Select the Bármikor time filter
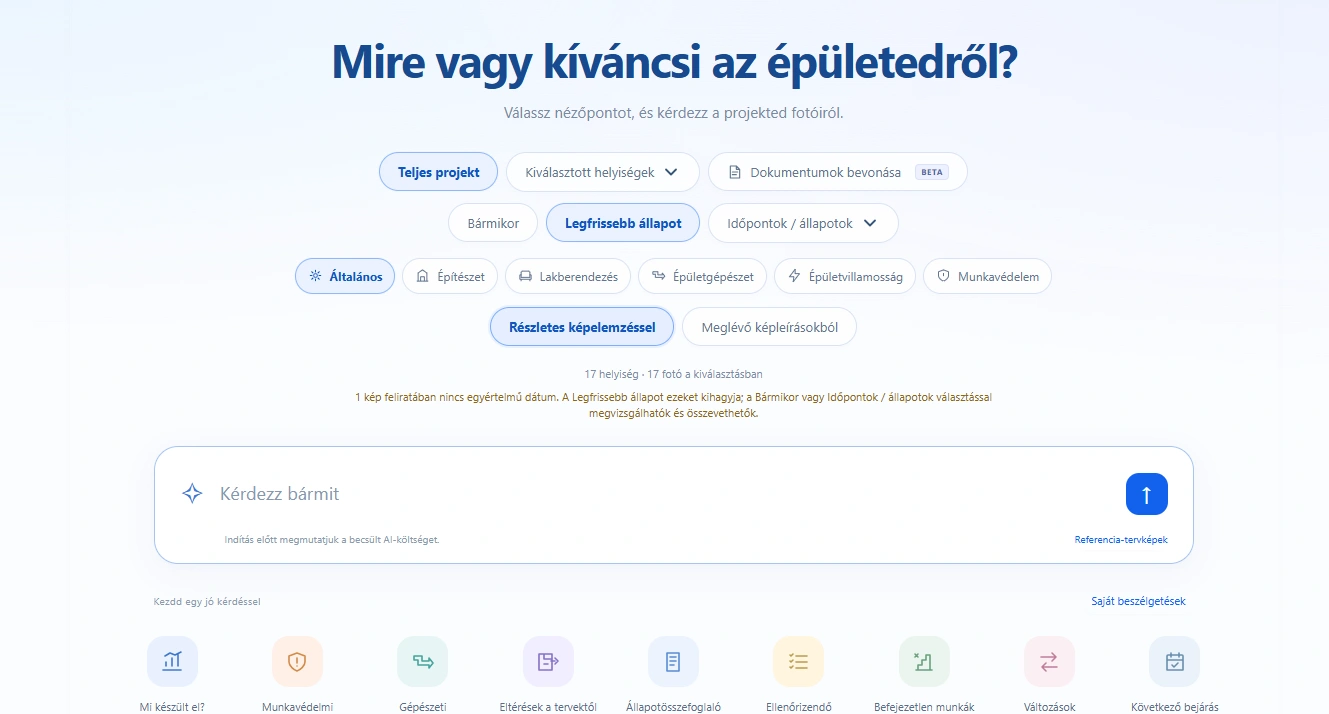This screenshot has width=1329, height=714. [x=493, y=223]
